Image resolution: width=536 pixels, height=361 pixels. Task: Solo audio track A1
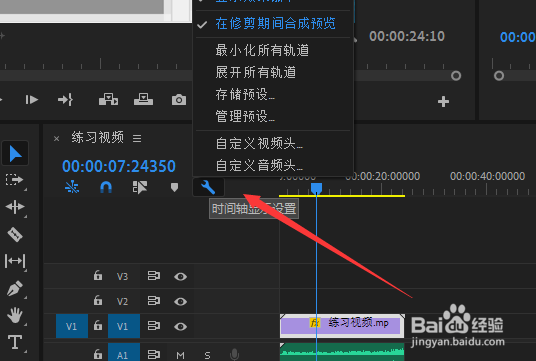pos(207,355)
